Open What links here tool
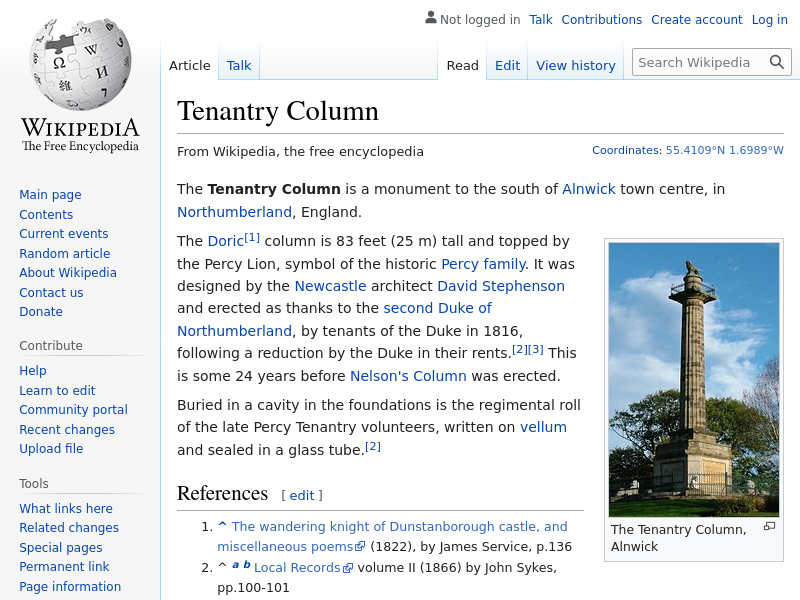Screen dimensions: 800x600 [66, 508]
